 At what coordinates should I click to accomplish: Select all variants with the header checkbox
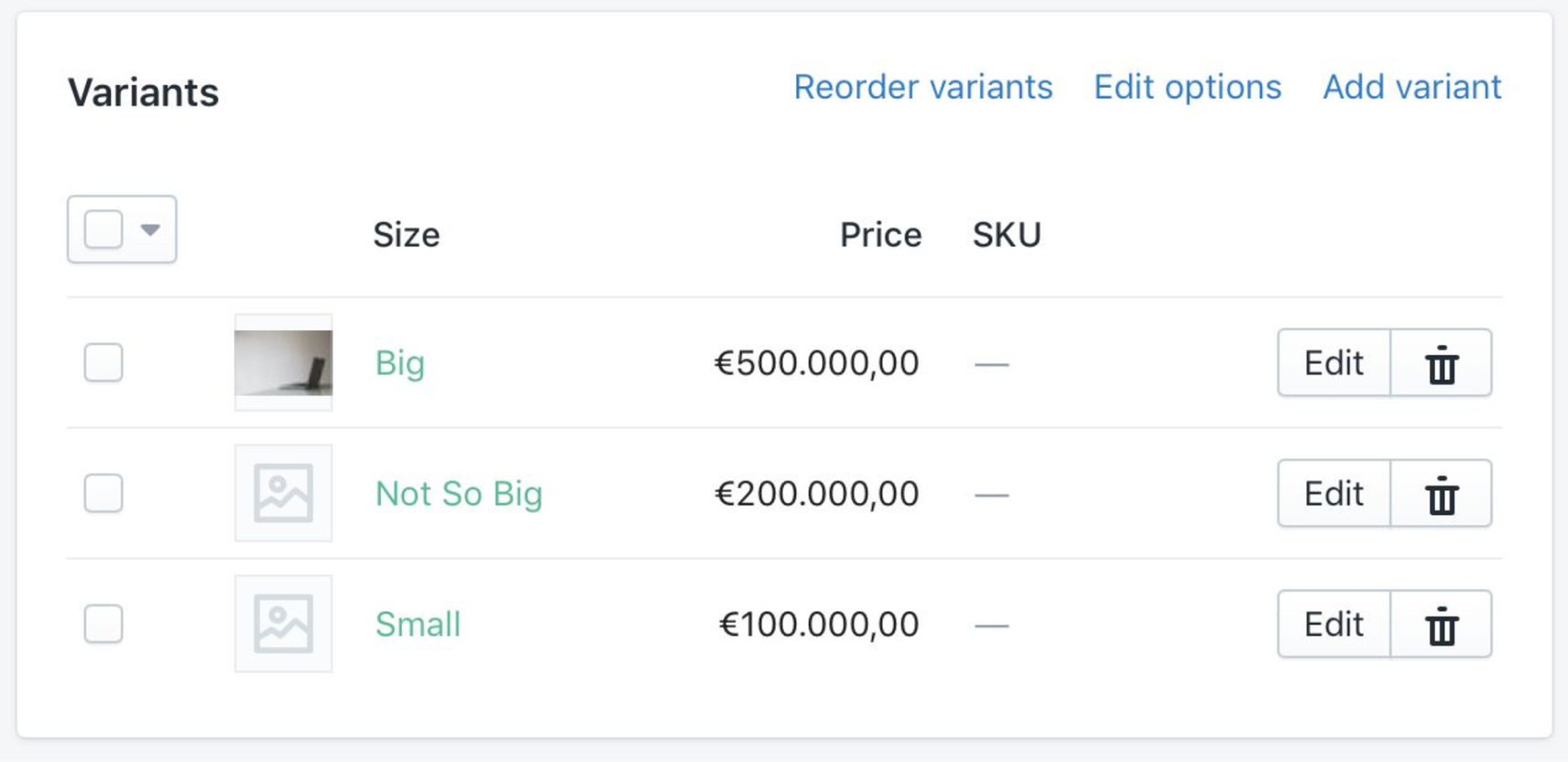click(103, 230)
